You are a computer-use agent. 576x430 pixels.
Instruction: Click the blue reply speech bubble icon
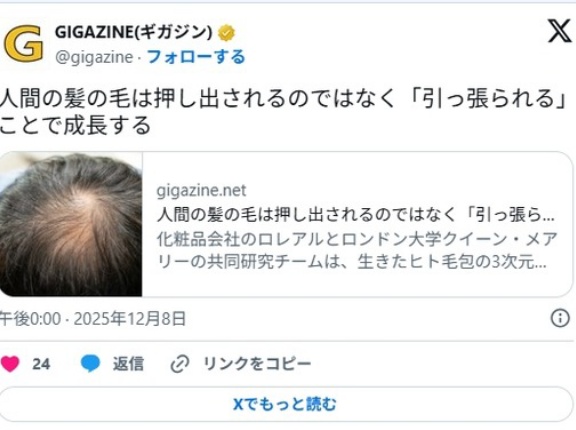pyautogui.click(x=90, y=364)
